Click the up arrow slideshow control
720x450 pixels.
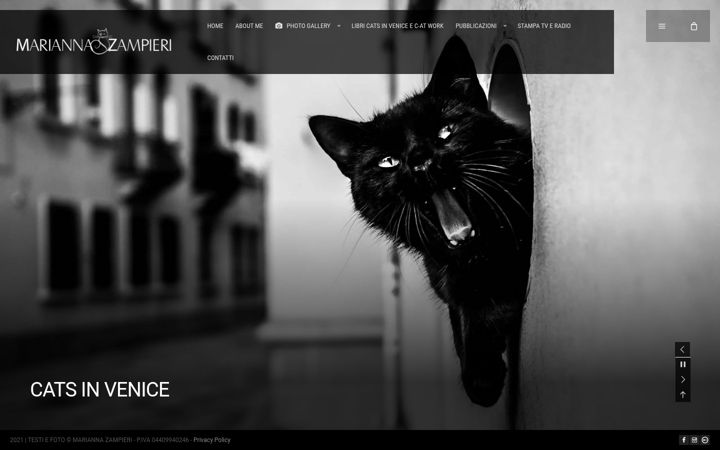682,394
